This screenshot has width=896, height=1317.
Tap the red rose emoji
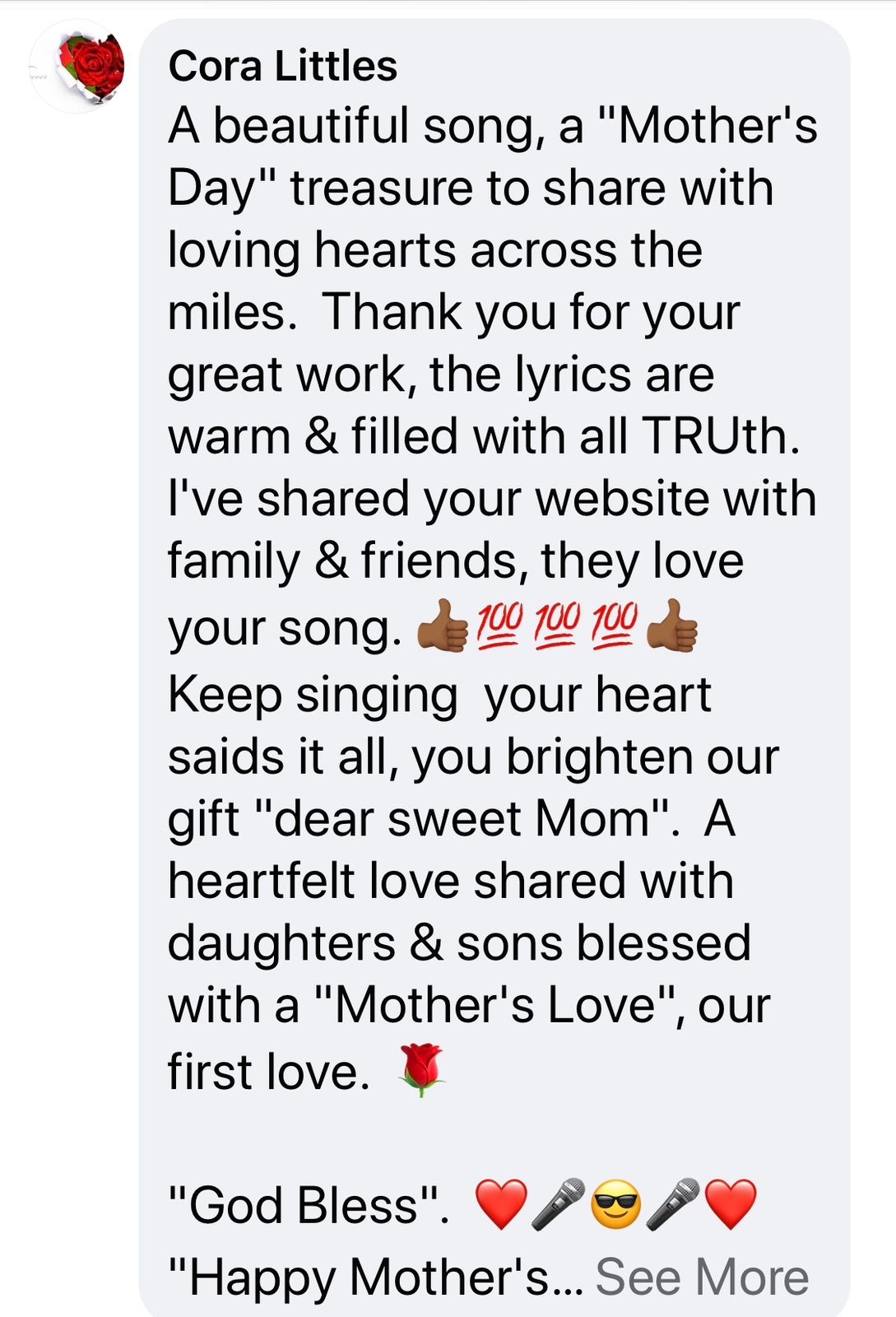pyautogui.click(x=421, y=1071)
